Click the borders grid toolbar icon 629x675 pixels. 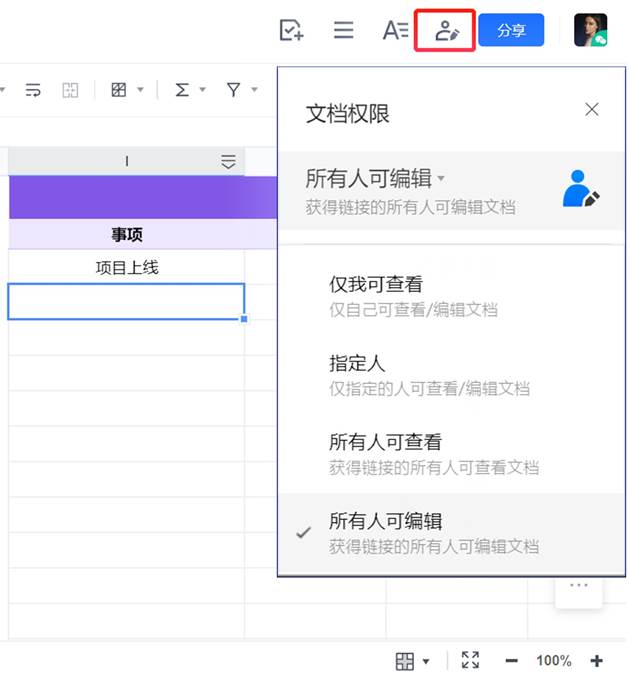[119, 90]
